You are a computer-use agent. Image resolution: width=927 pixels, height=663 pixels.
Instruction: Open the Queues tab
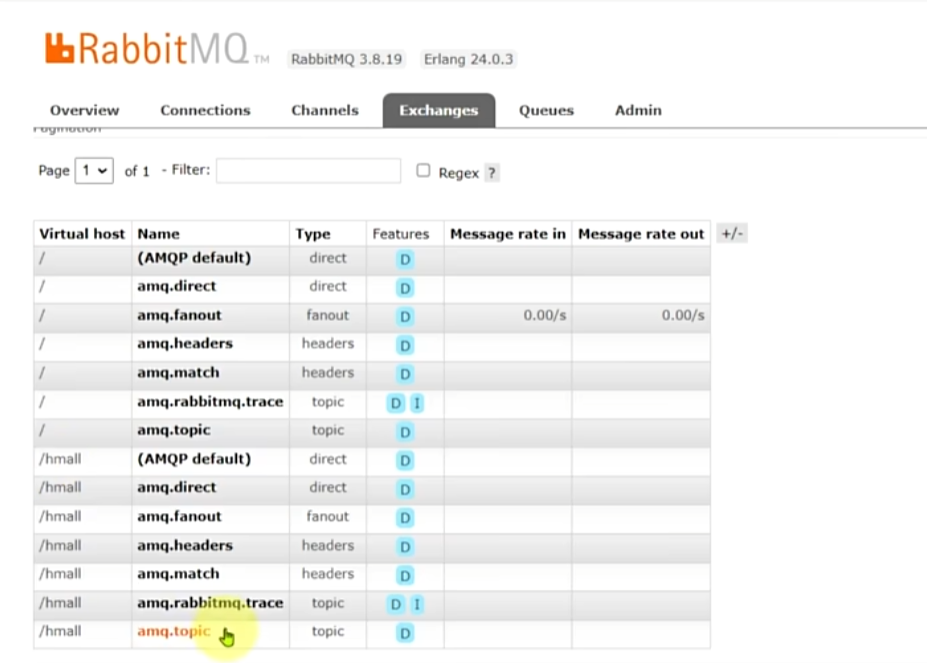pyautogui.click(x=546, y=111)
